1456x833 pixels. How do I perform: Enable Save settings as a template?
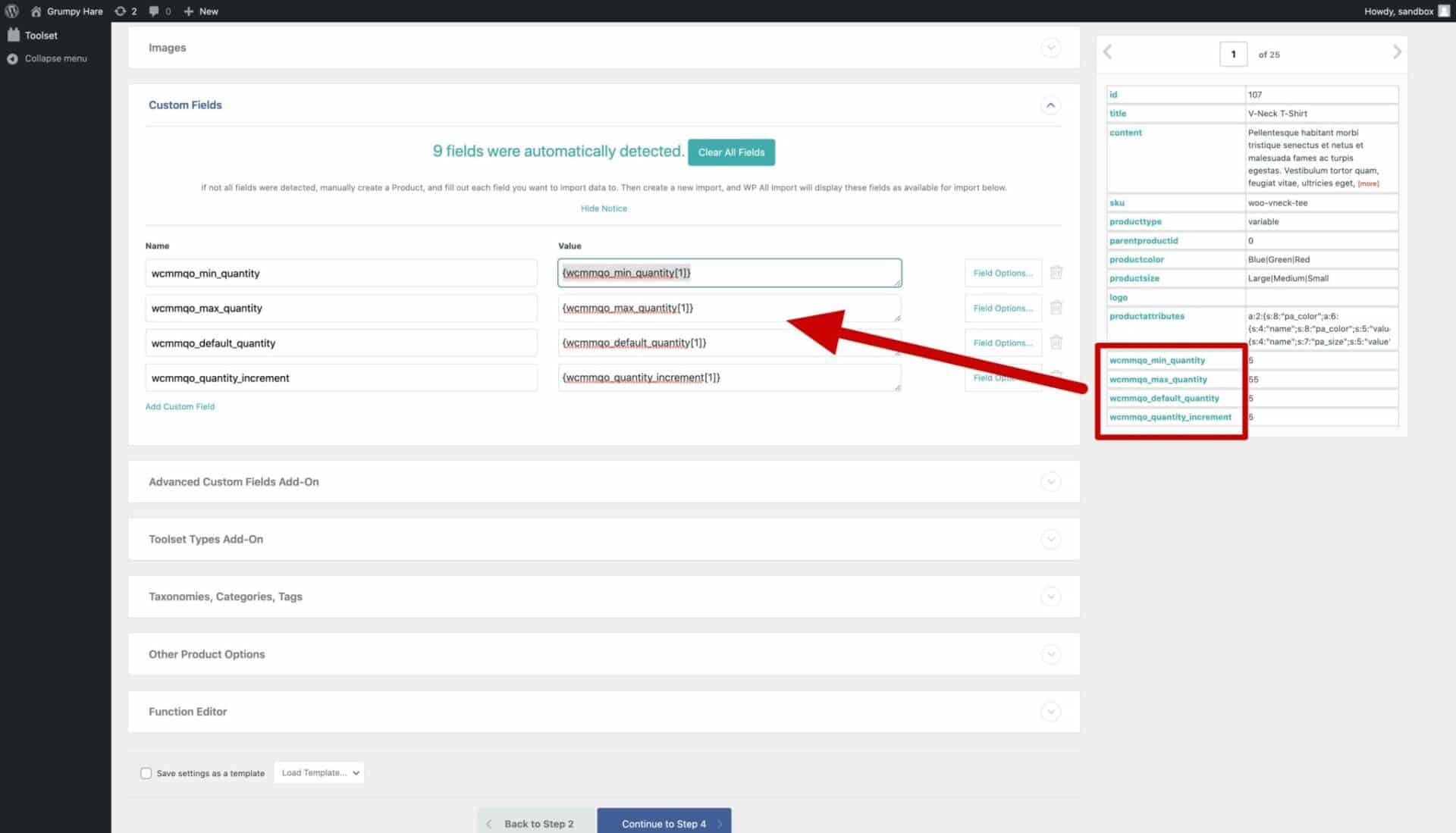click(146, 772)
